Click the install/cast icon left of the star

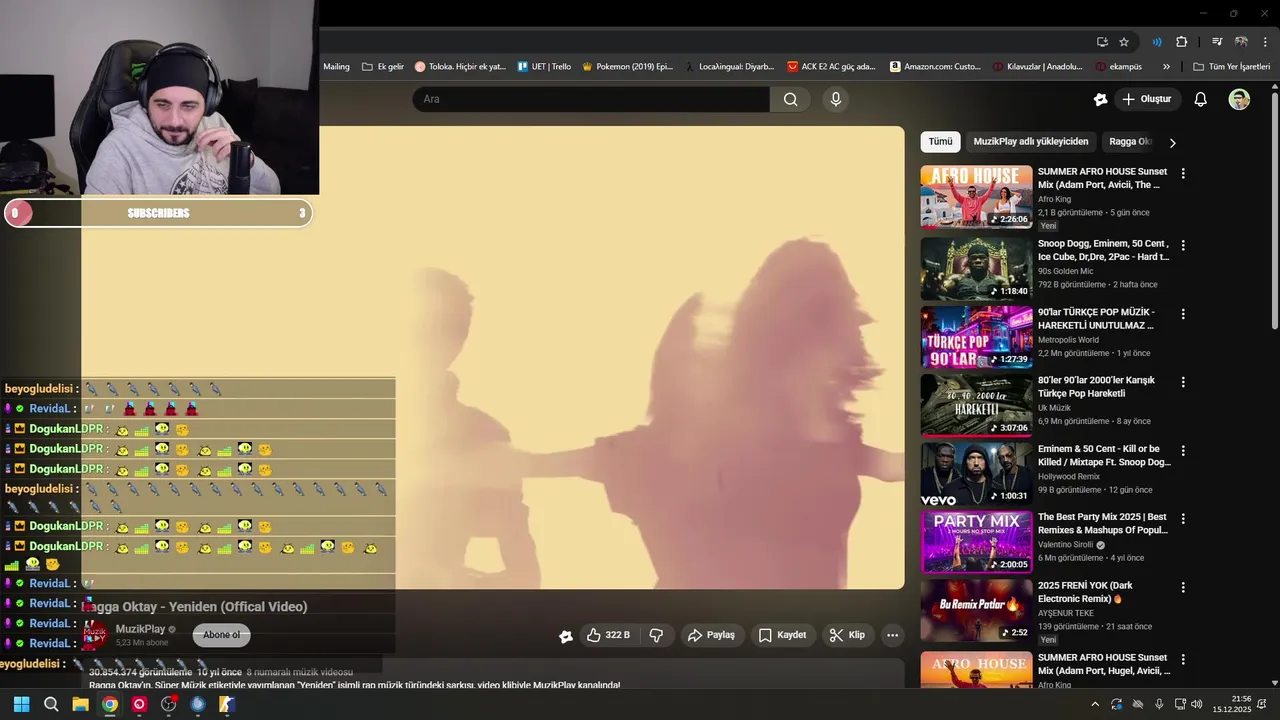click(x=1102, y=42)
